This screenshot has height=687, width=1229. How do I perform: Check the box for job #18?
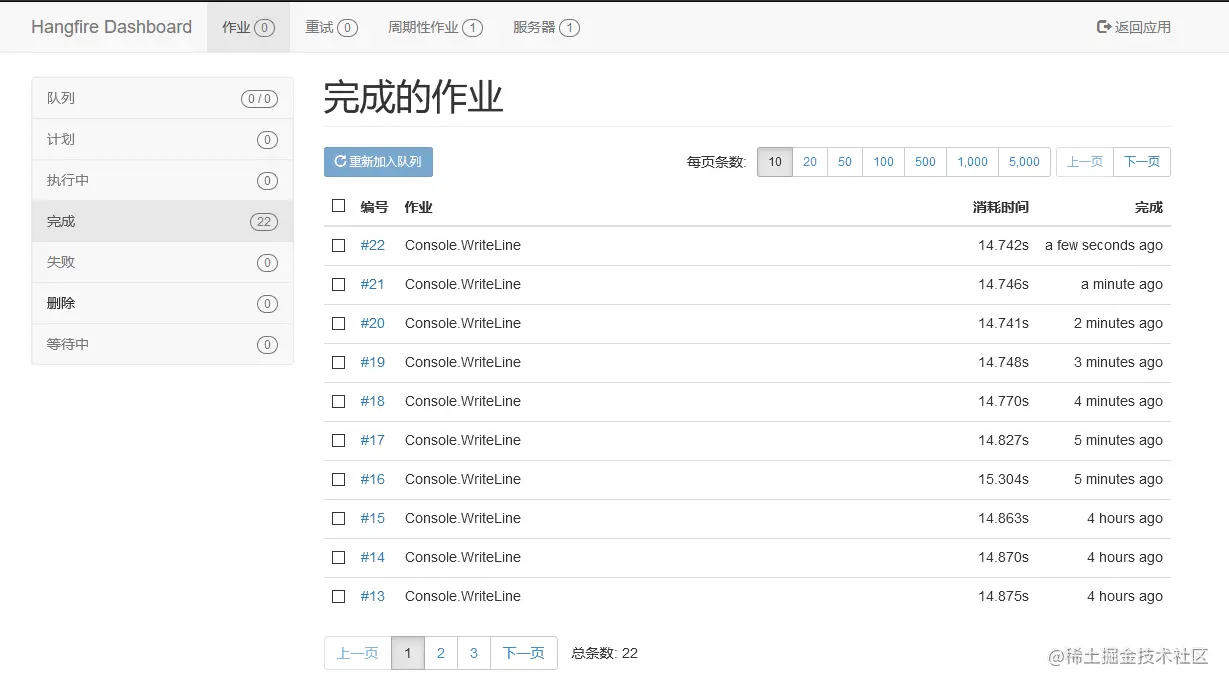tap(338, 401)
